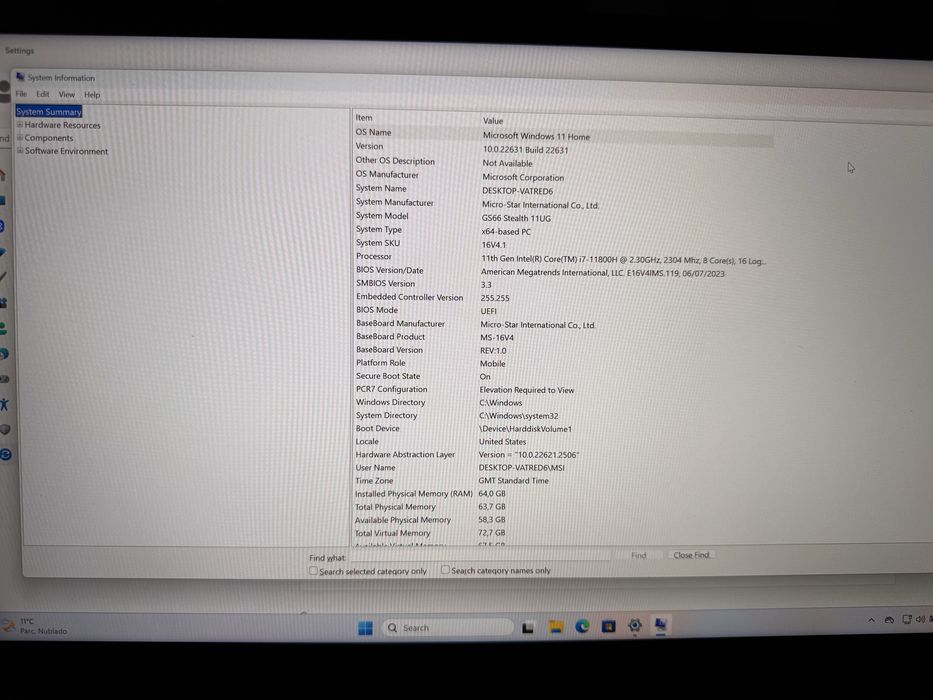Select the BIOS Mode row

[x=563, y=311]
